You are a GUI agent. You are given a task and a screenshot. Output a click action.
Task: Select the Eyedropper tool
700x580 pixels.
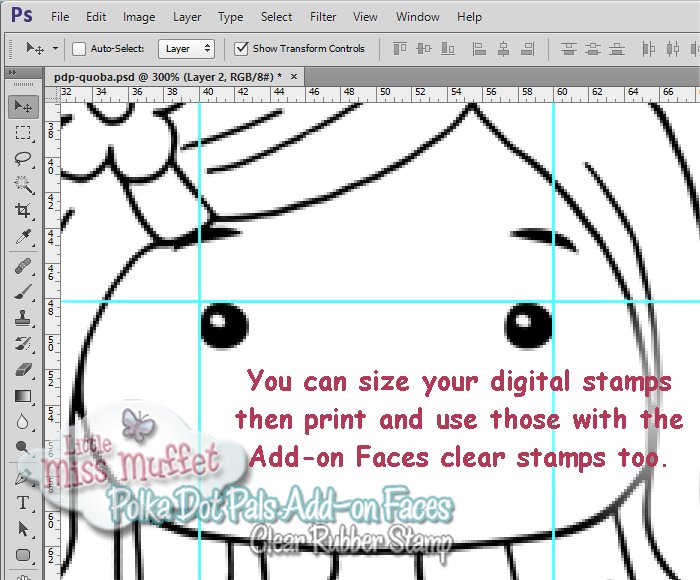click(x=23, y=237)
